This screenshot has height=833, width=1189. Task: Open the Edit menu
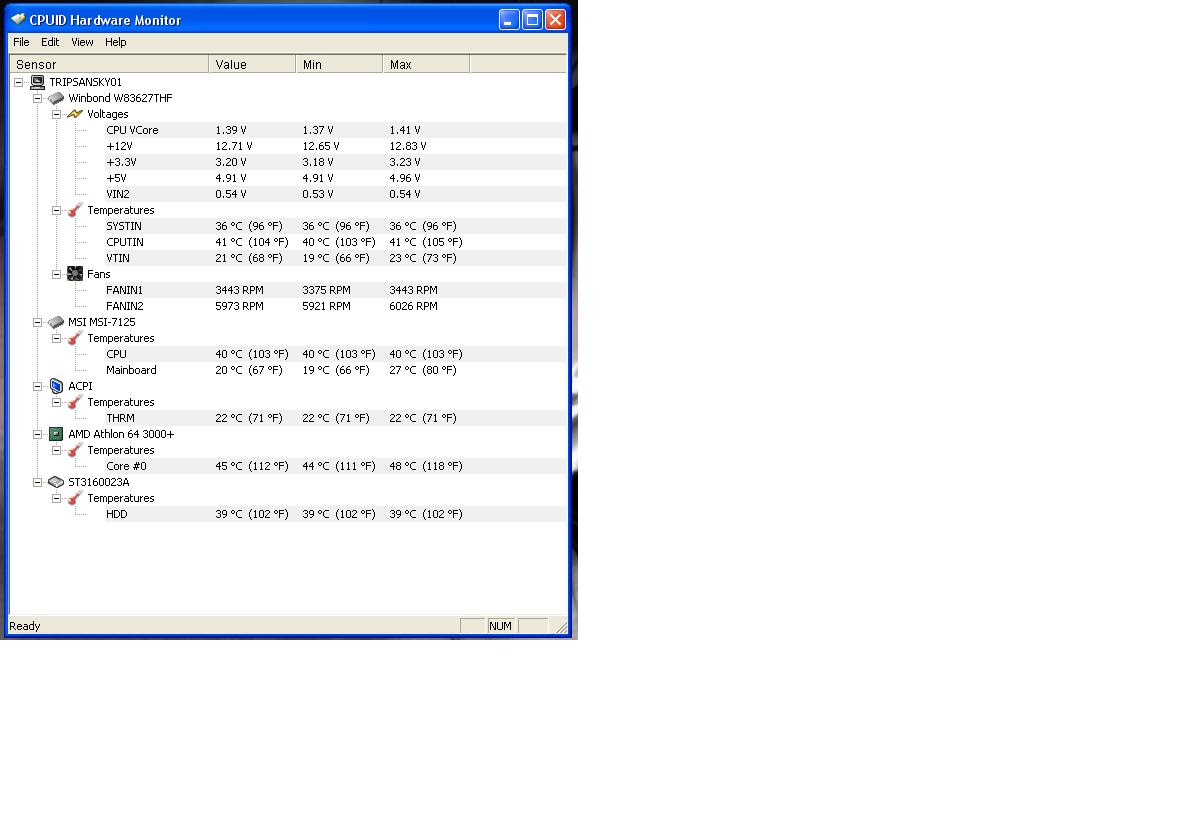point(50,42)
